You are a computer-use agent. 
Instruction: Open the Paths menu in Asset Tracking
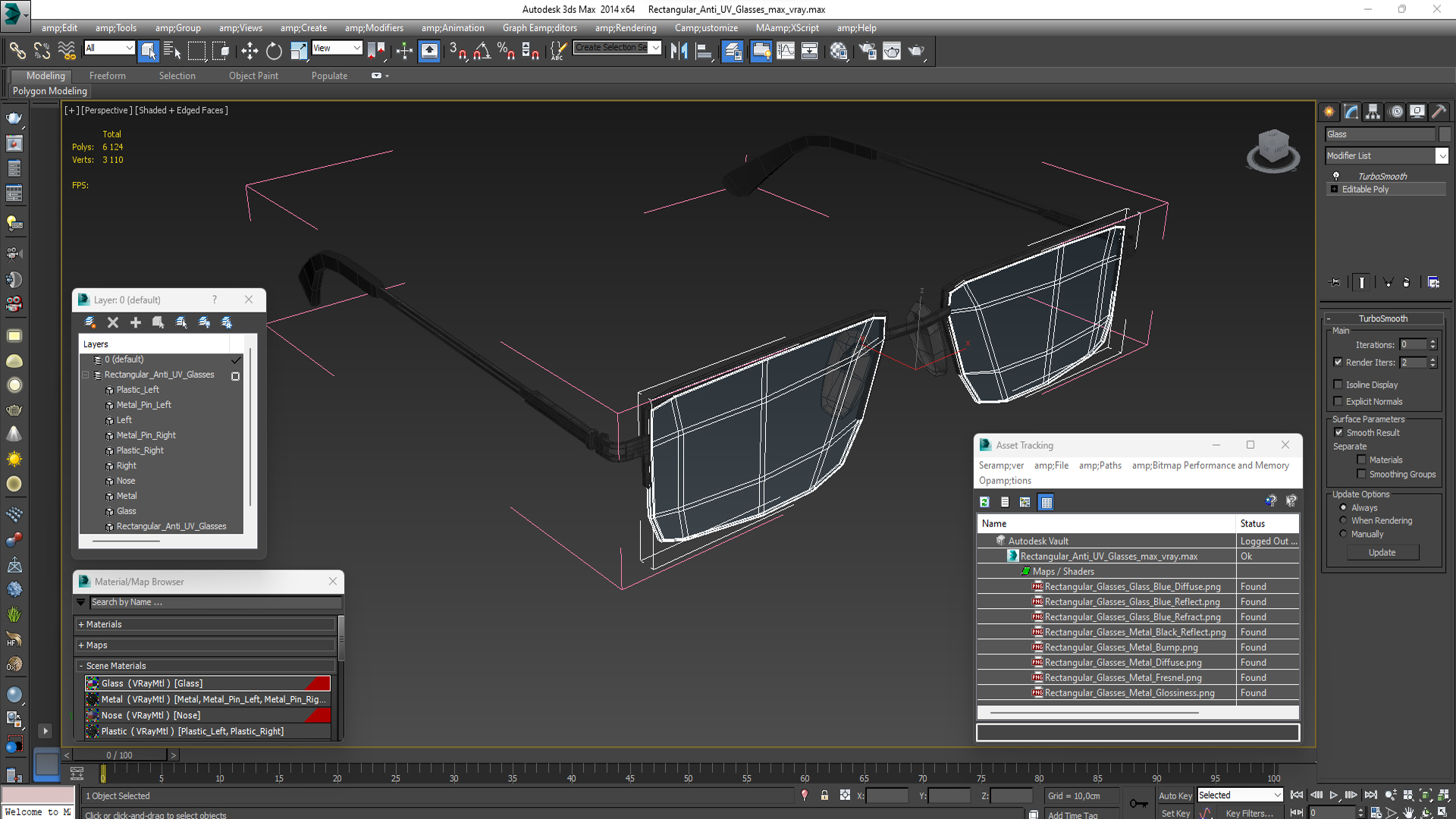[1100, 466]
